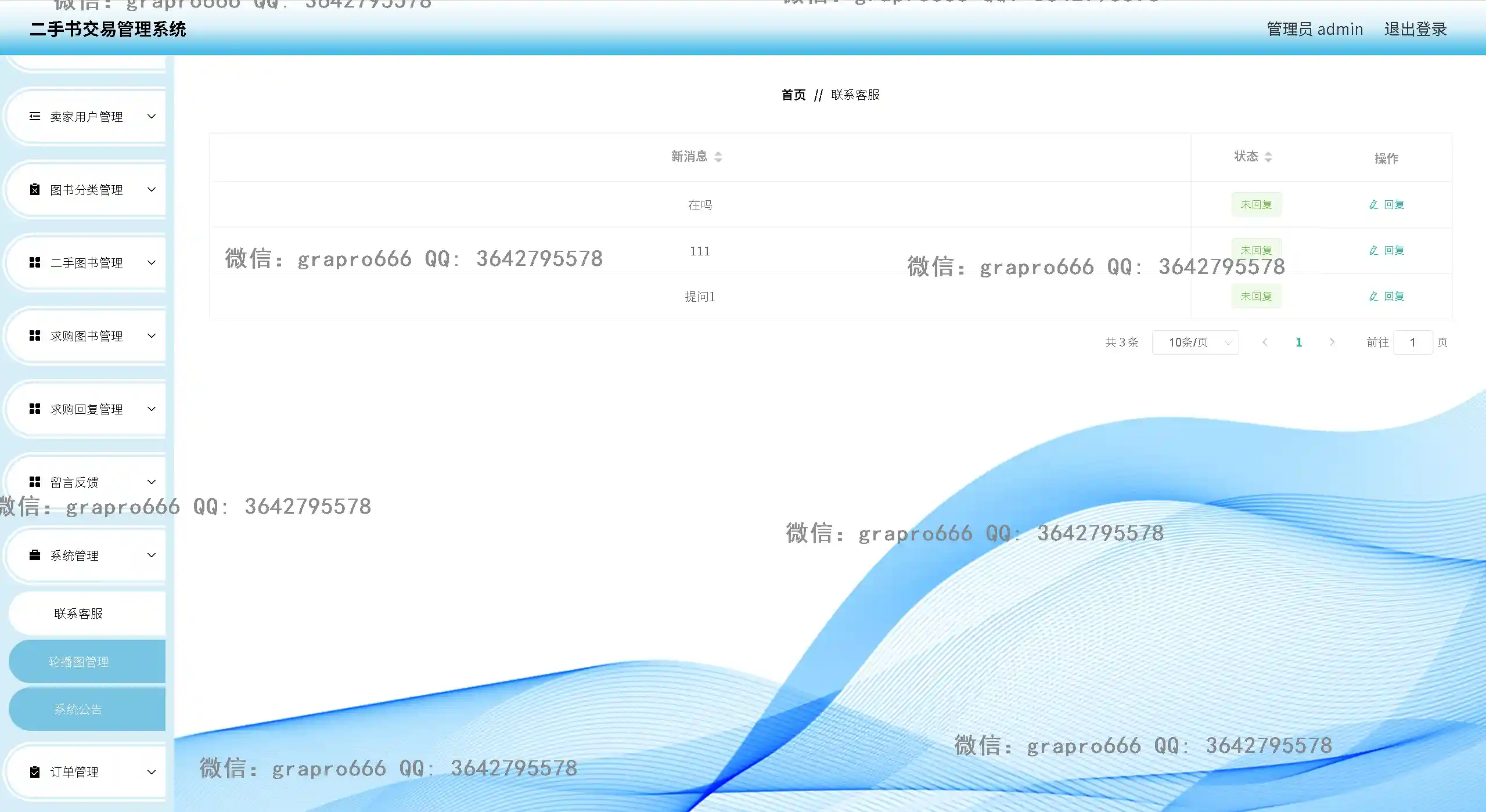
Task: Click the go-to page number input
Action: point(1412,342)
